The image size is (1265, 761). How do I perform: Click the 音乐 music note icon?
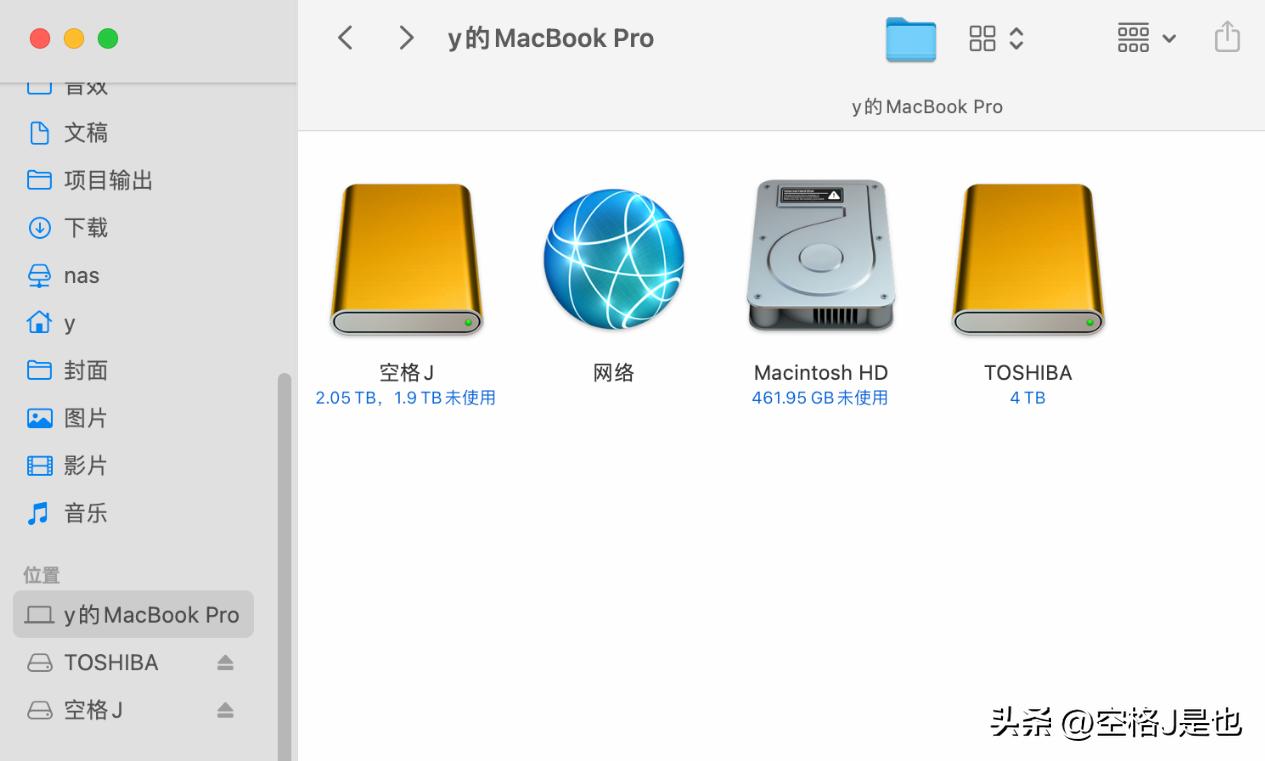pyautogui.click(x=39, y=513)
